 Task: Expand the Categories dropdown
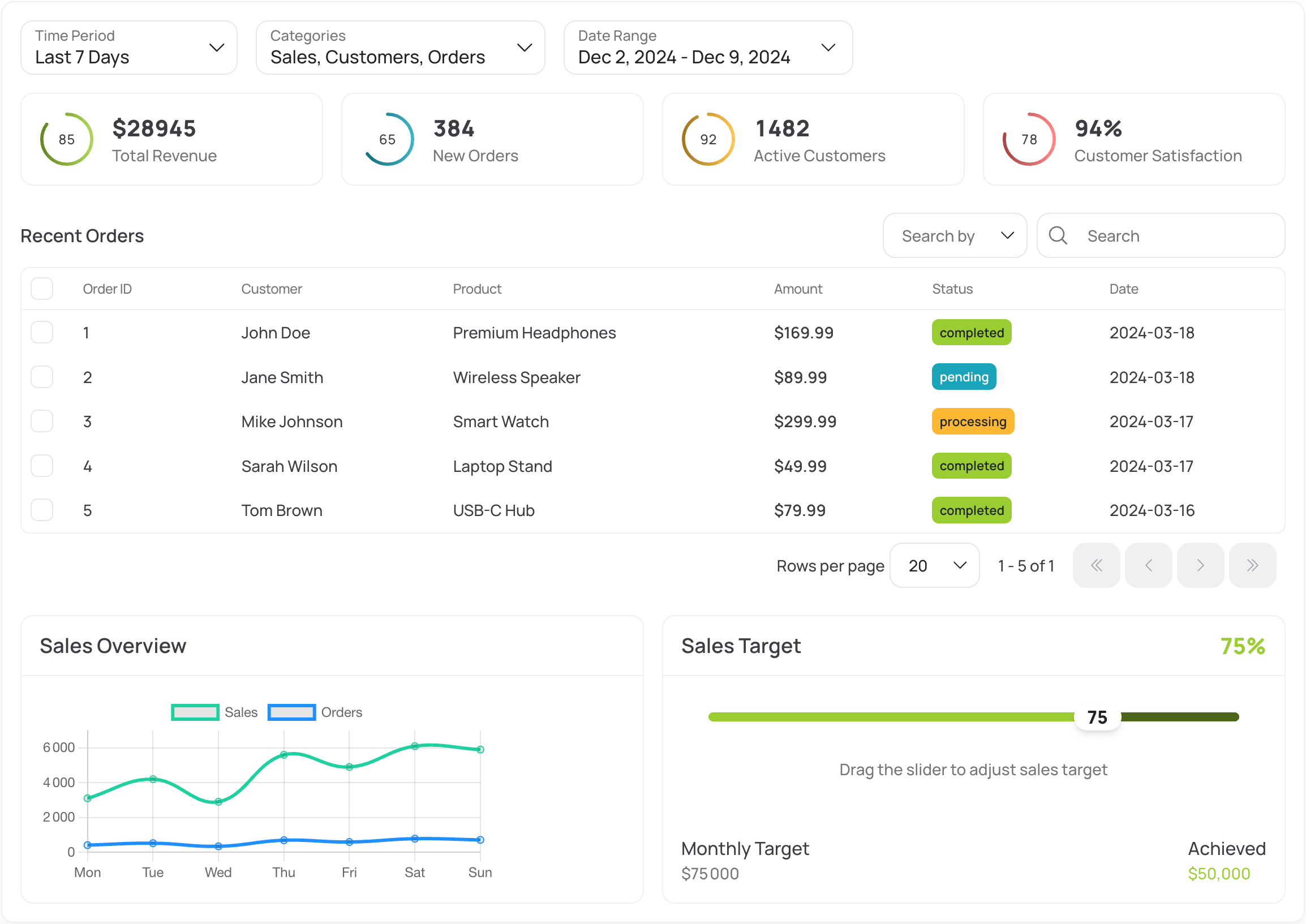[400, 48]
